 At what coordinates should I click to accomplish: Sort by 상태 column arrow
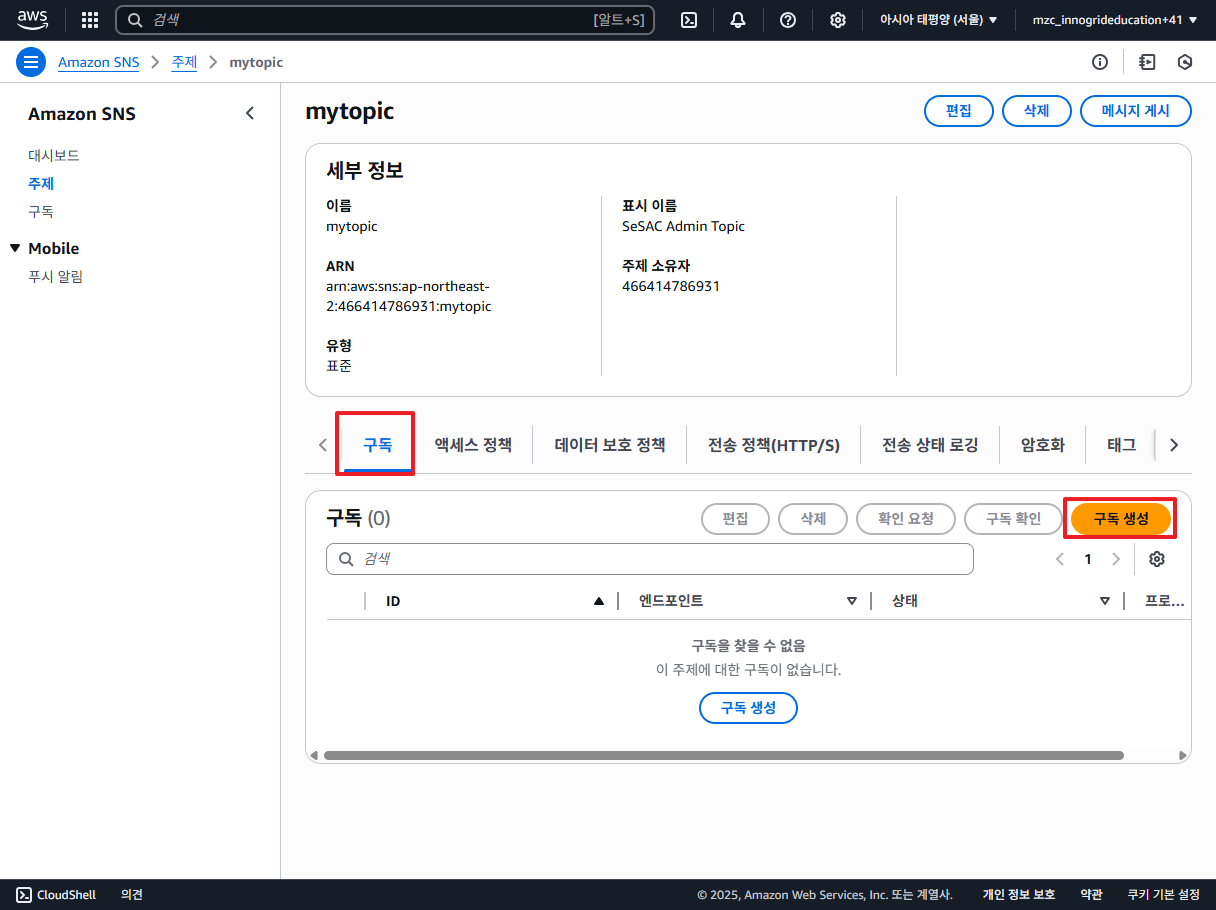coord(1105,601)
